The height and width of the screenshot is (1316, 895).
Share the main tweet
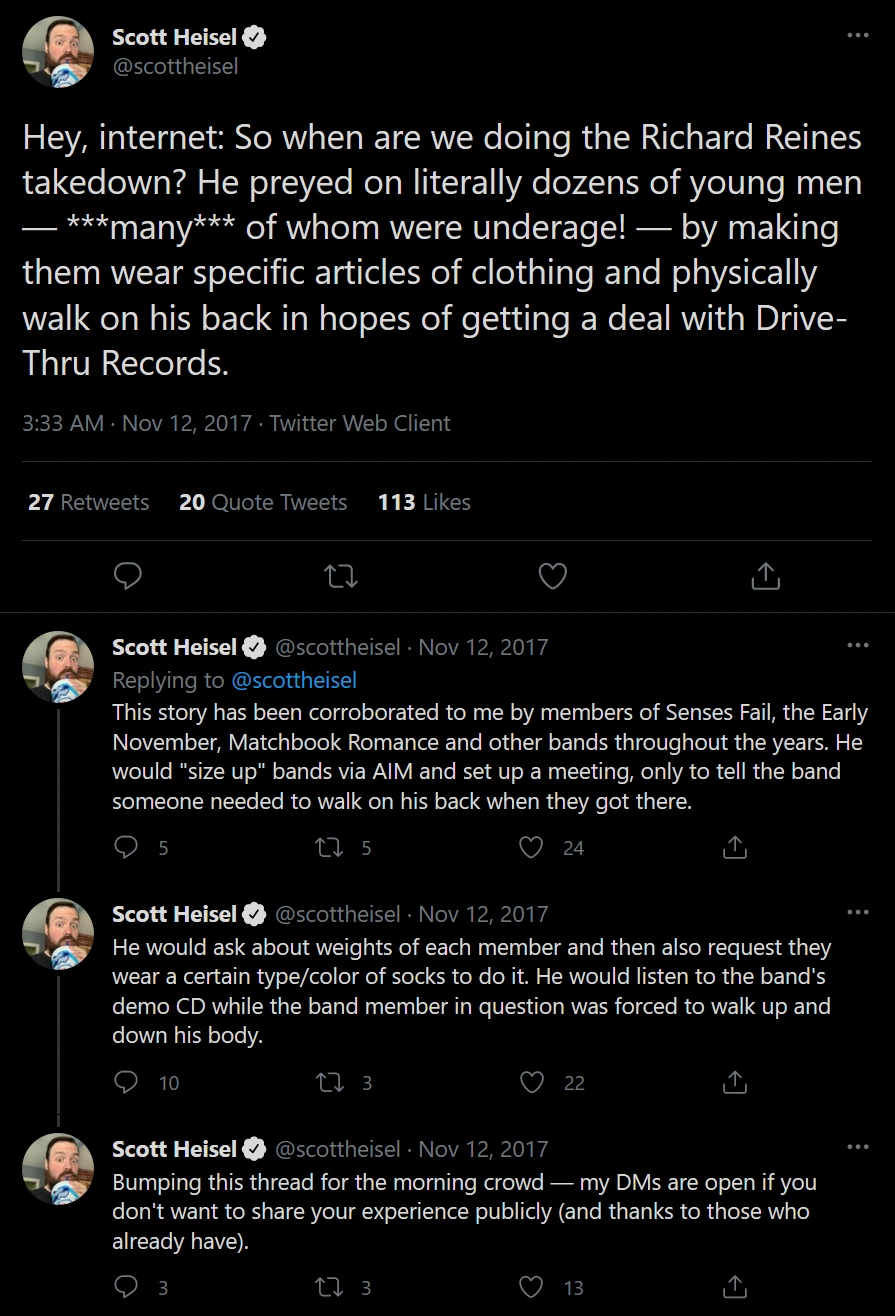(x=765, y=576)
